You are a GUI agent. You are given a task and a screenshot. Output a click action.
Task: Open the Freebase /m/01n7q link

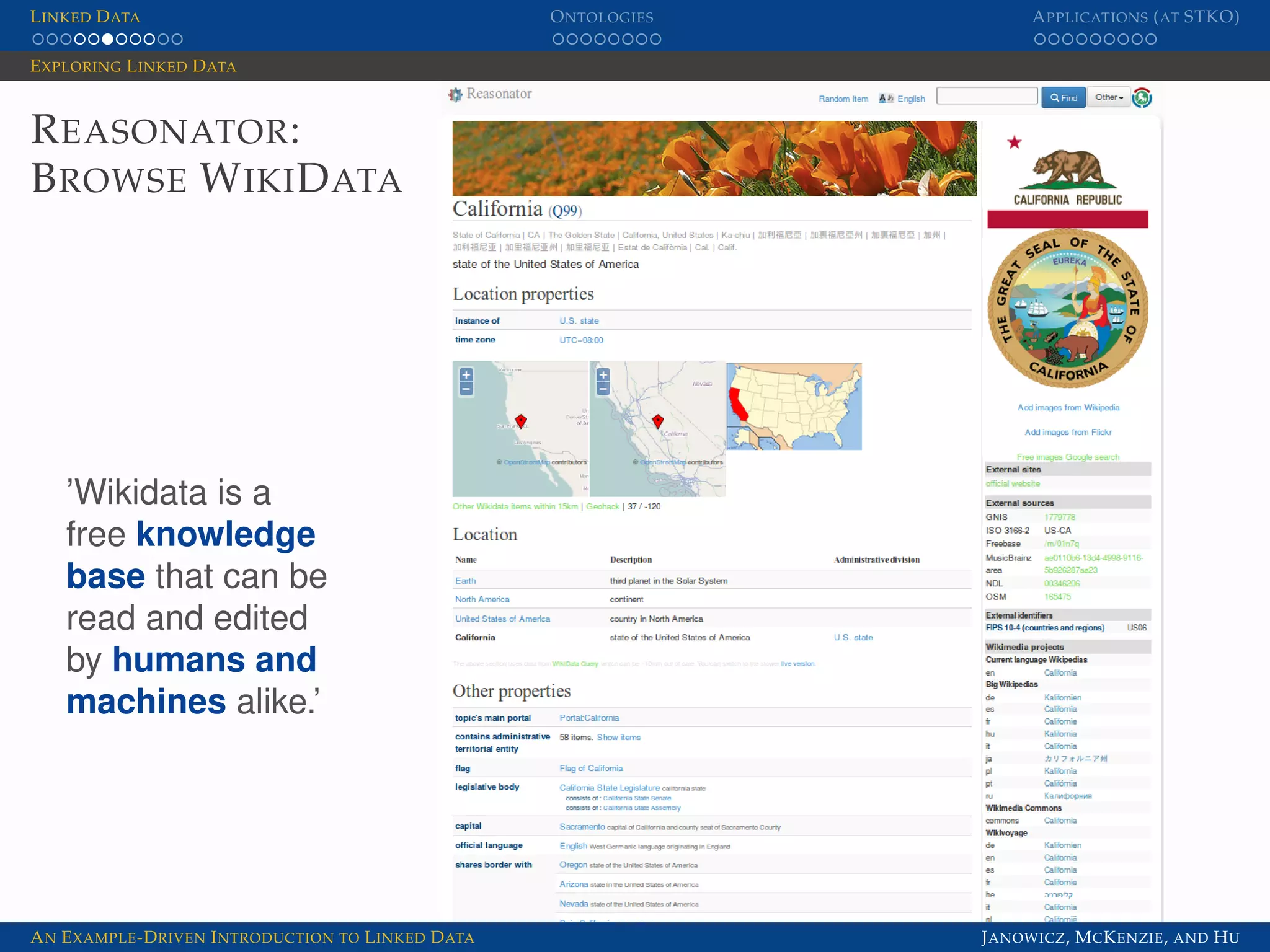coord(1062,544)
